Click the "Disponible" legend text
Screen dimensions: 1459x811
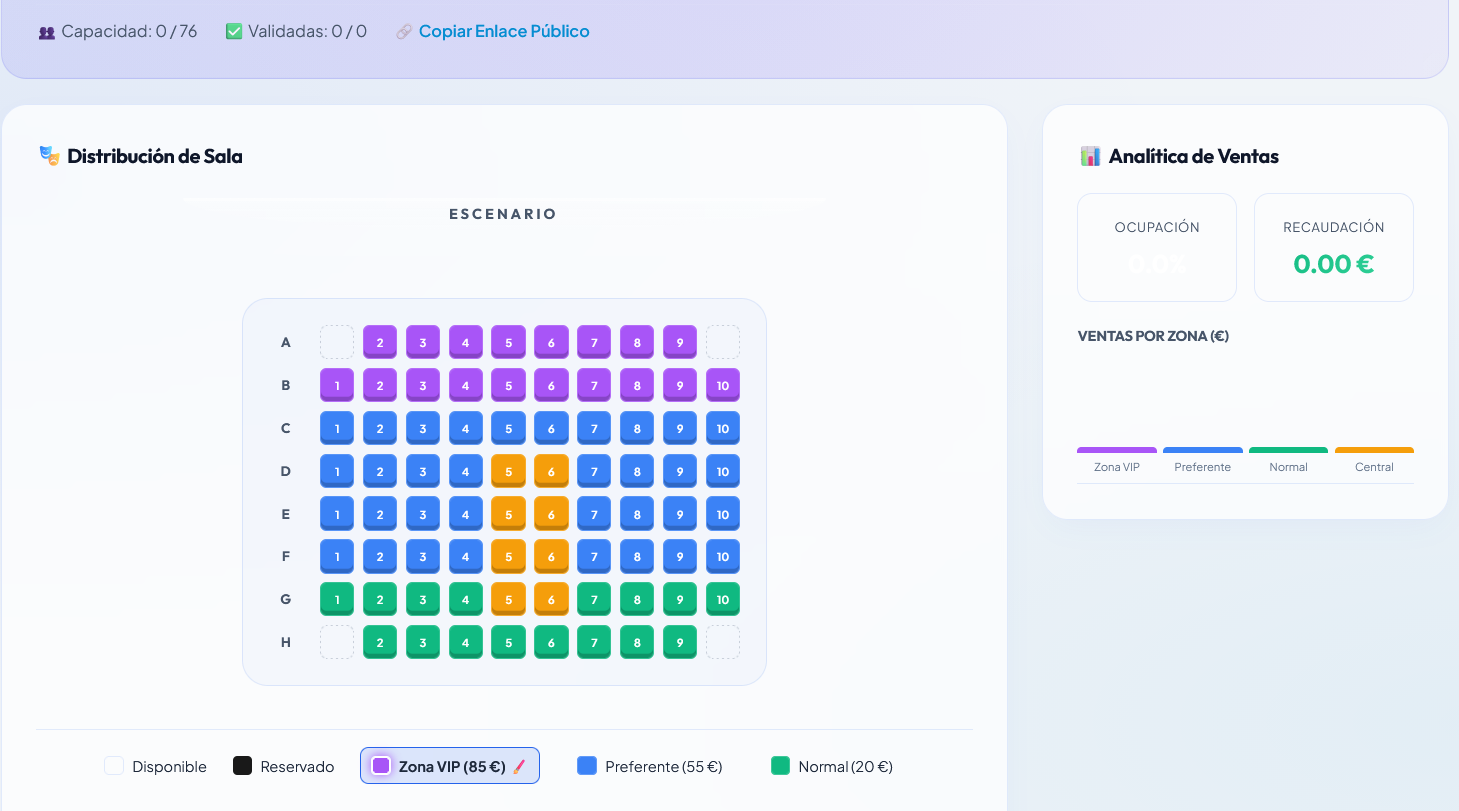tap(169, 767)
